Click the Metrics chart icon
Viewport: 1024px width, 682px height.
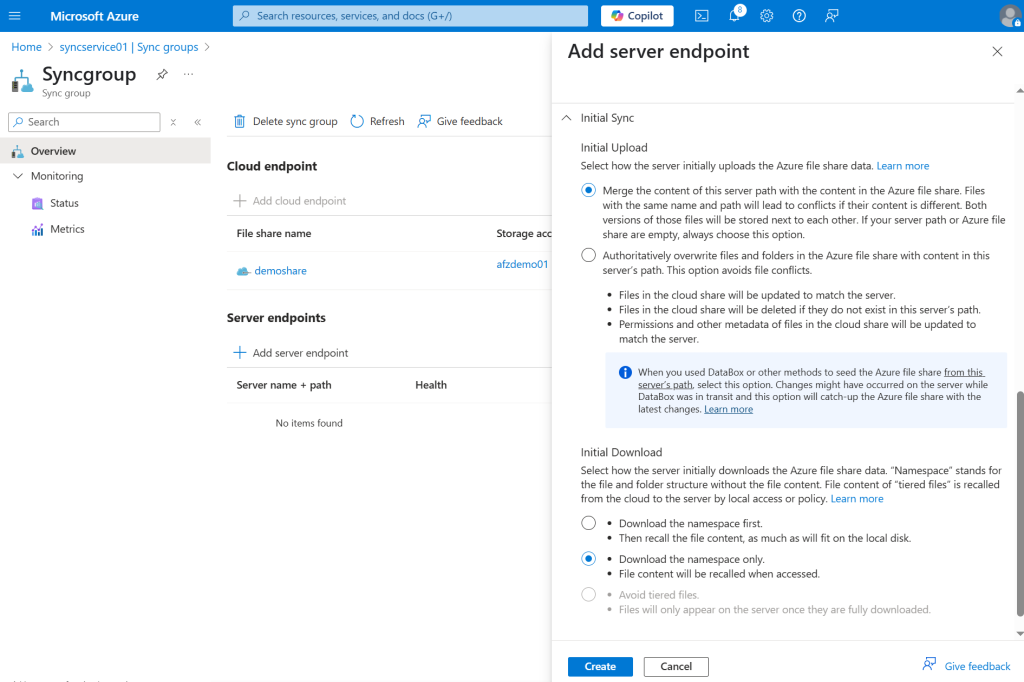[37, 229]
